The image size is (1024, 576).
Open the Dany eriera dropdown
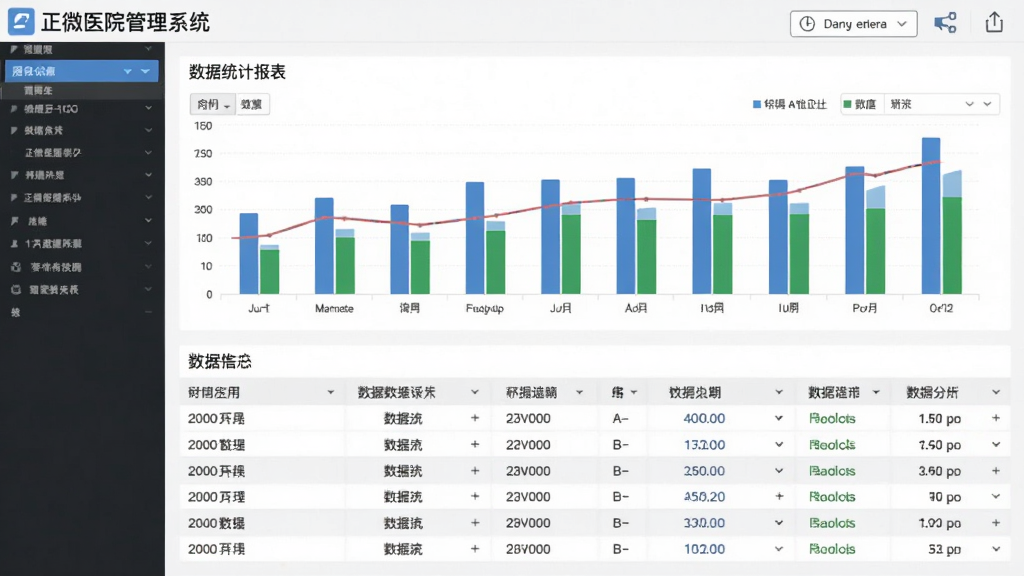point(854,24)
